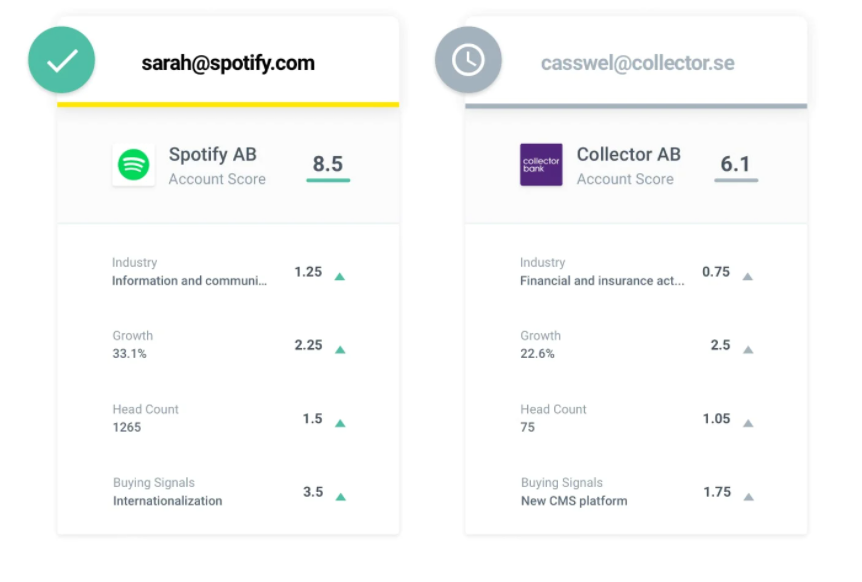Click the 2.5 growth score
This screenshot has height=582, width=862.
coord(721,345)
